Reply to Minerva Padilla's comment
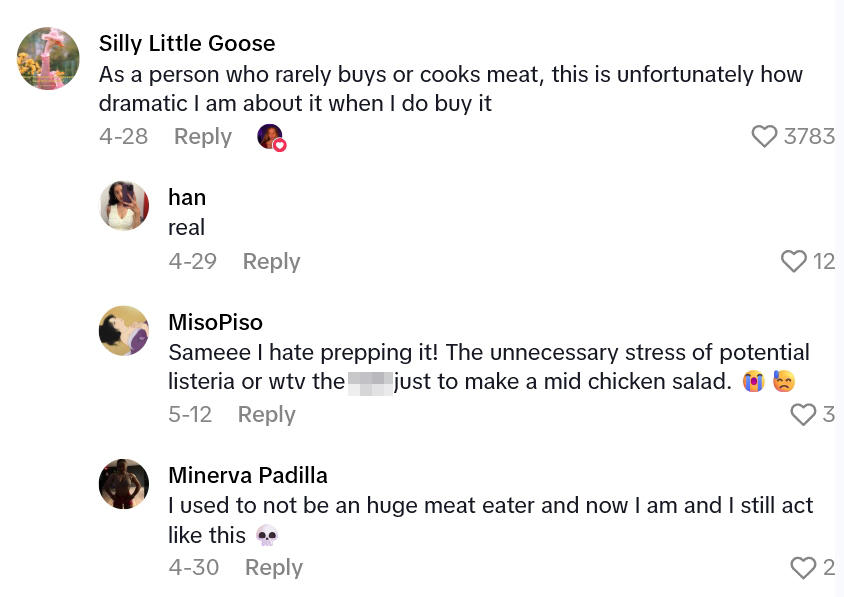Screen dimensions: 844x597 pos(273,567)
